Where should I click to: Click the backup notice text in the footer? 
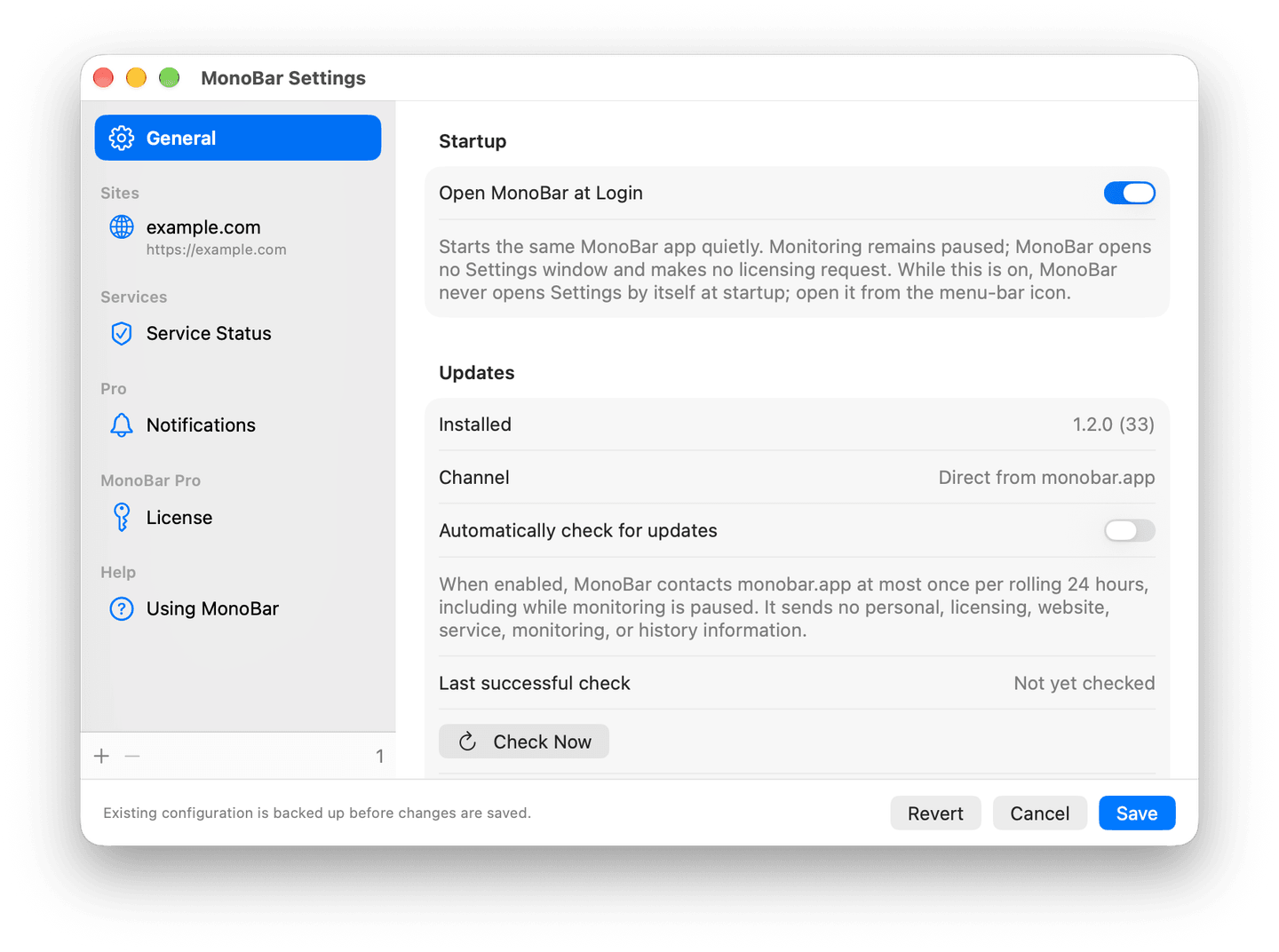pos(317,813)
